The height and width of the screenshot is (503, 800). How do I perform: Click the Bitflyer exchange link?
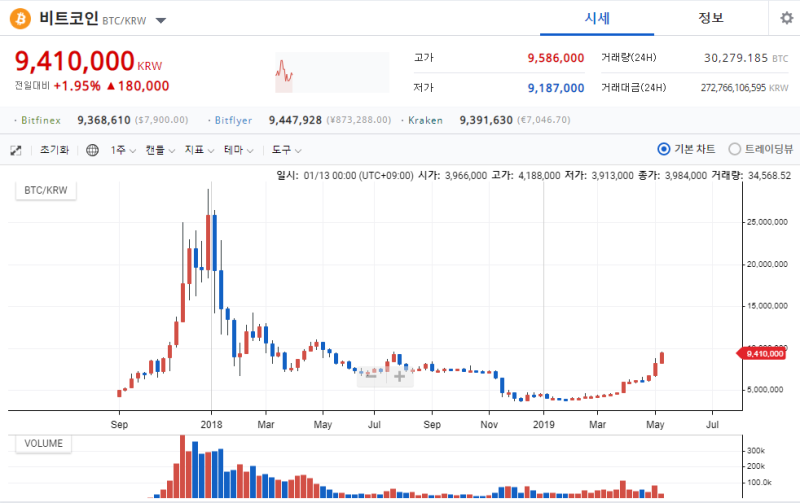[233, 120]
